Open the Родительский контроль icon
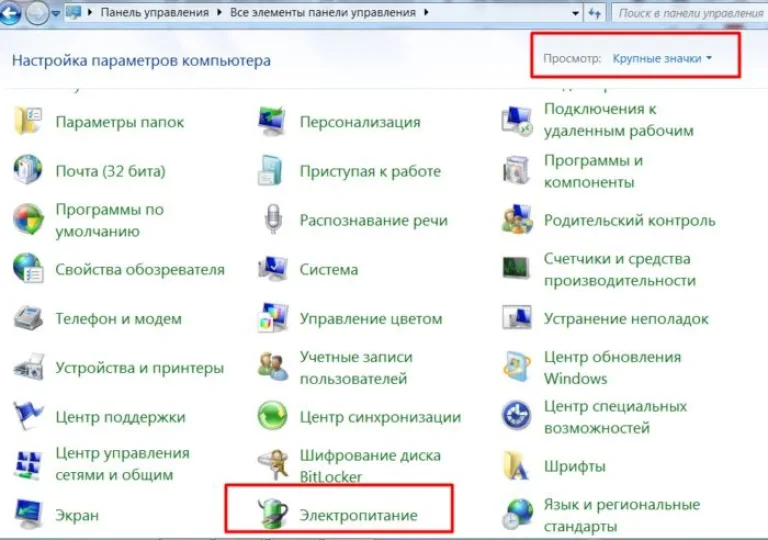 [x=517, y=220]
